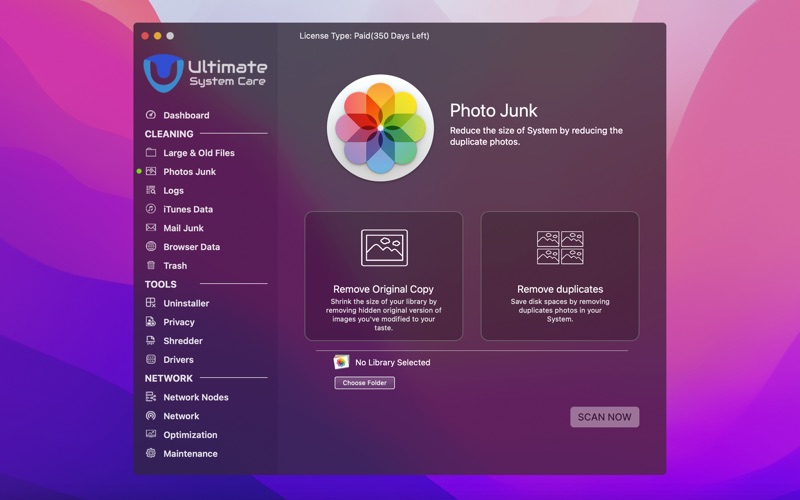
Task: Select Photos Junk in the sidebar
Action: click(189, 172)
